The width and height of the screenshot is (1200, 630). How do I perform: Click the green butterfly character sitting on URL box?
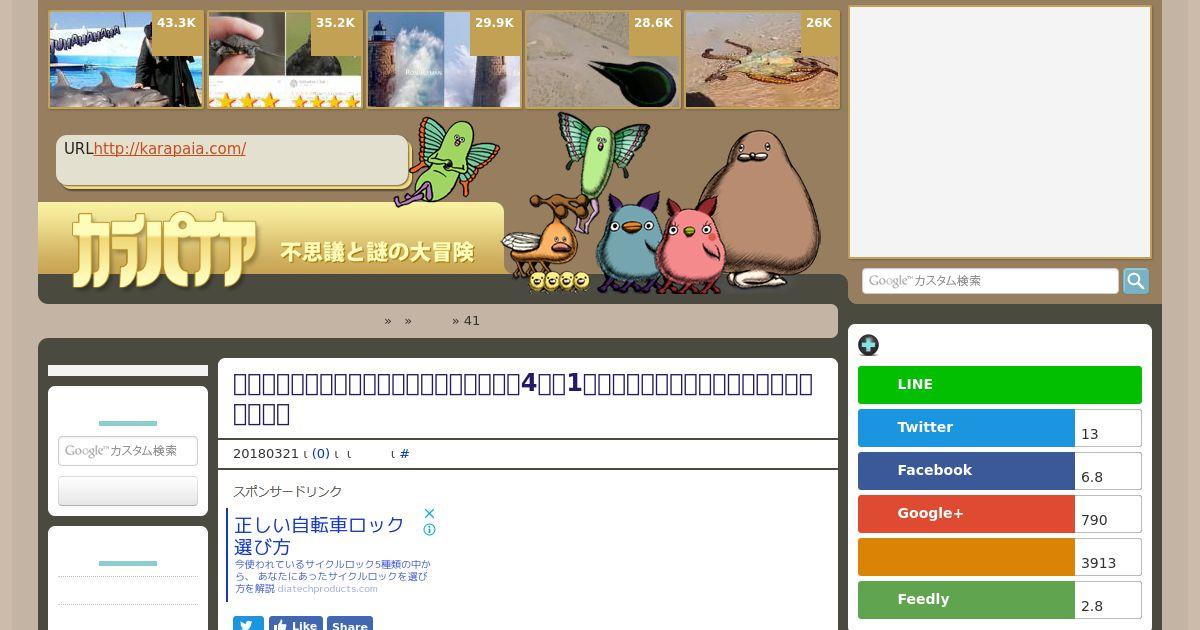pos(445,160)
